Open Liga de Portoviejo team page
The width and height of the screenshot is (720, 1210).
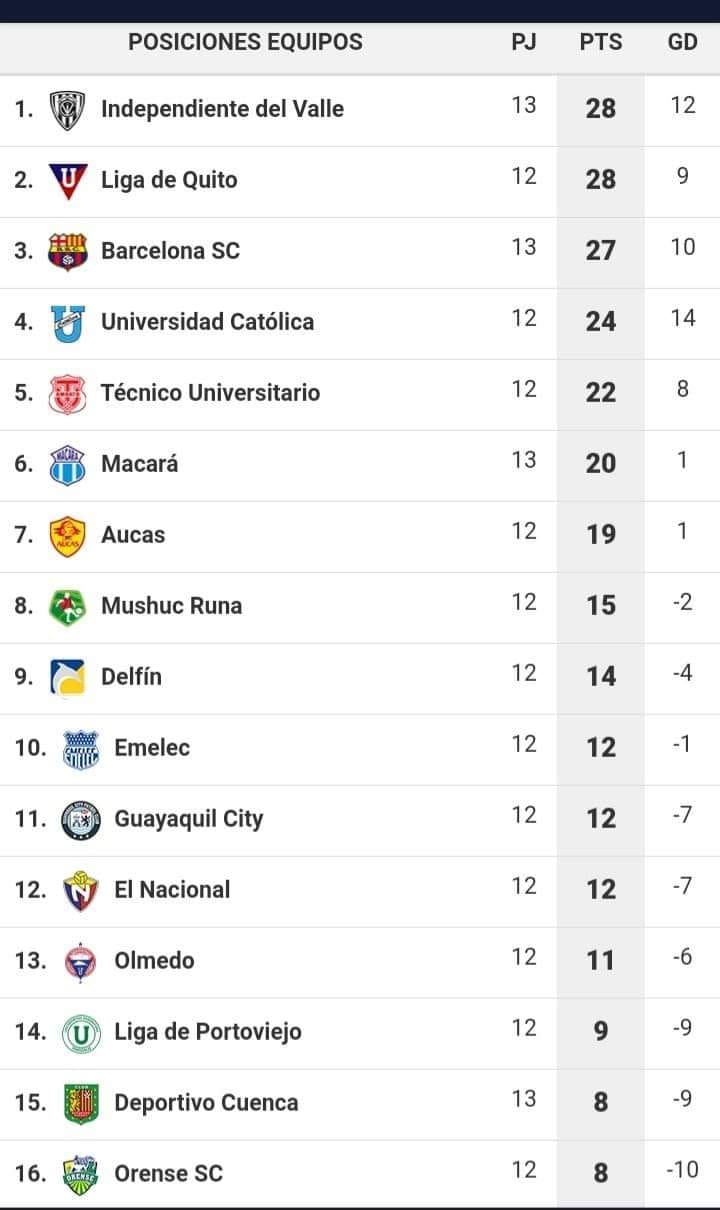click(208, 1032)
